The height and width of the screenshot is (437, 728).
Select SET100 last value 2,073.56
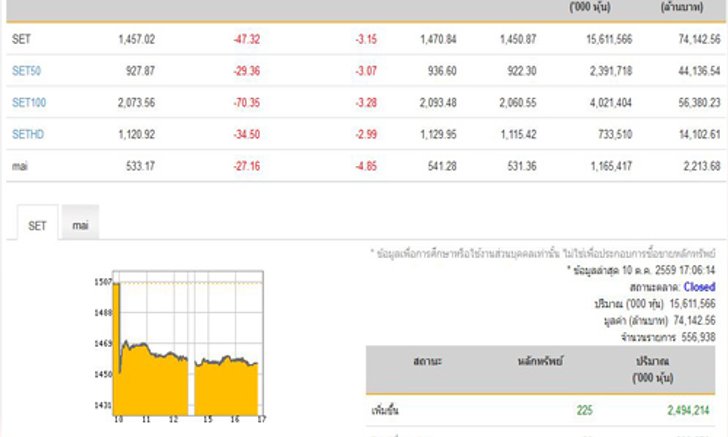(x=136, y=102)
